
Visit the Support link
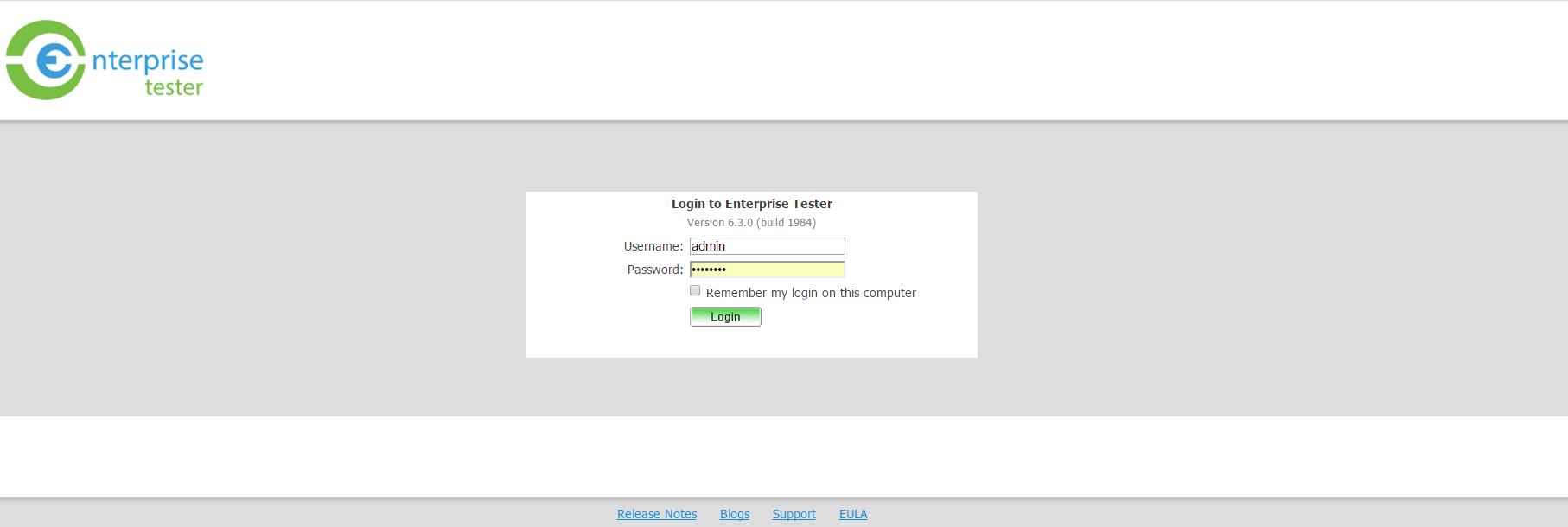click(794, 514)
